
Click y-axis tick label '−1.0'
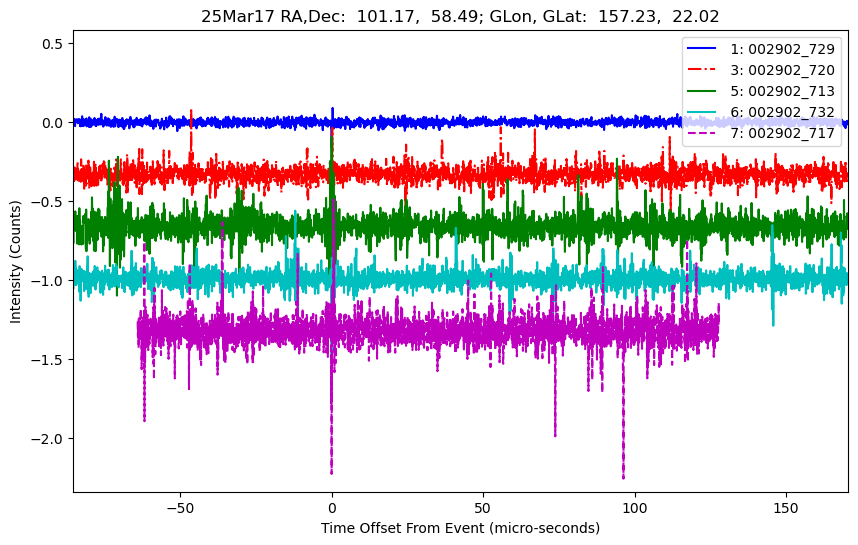(48, 281)
